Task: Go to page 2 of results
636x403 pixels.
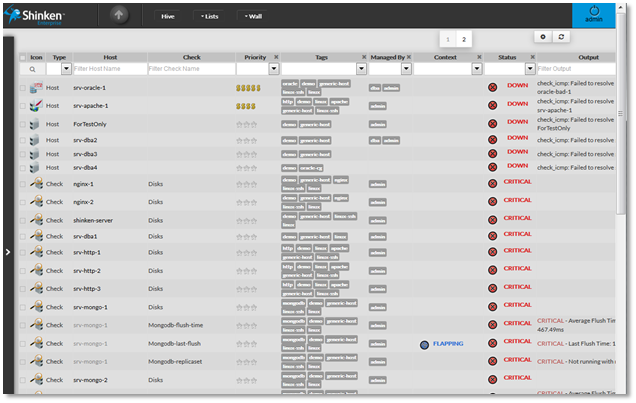Action: tap(464, 39)
